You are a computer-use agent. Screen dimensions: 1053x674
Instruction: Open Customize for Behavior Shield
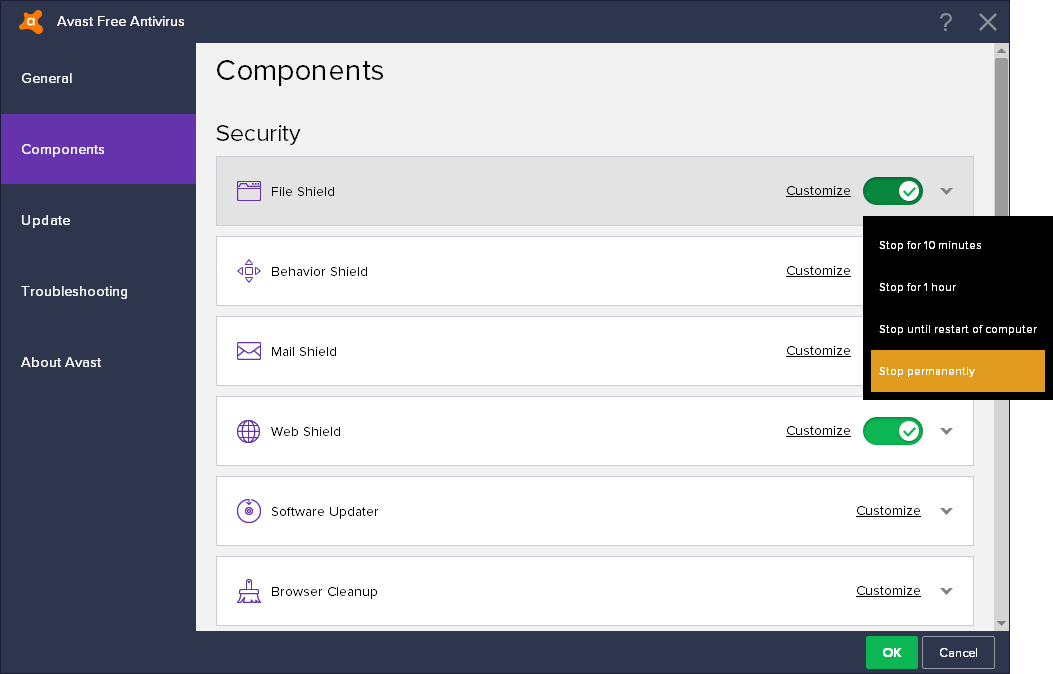(x=818, y=271)
